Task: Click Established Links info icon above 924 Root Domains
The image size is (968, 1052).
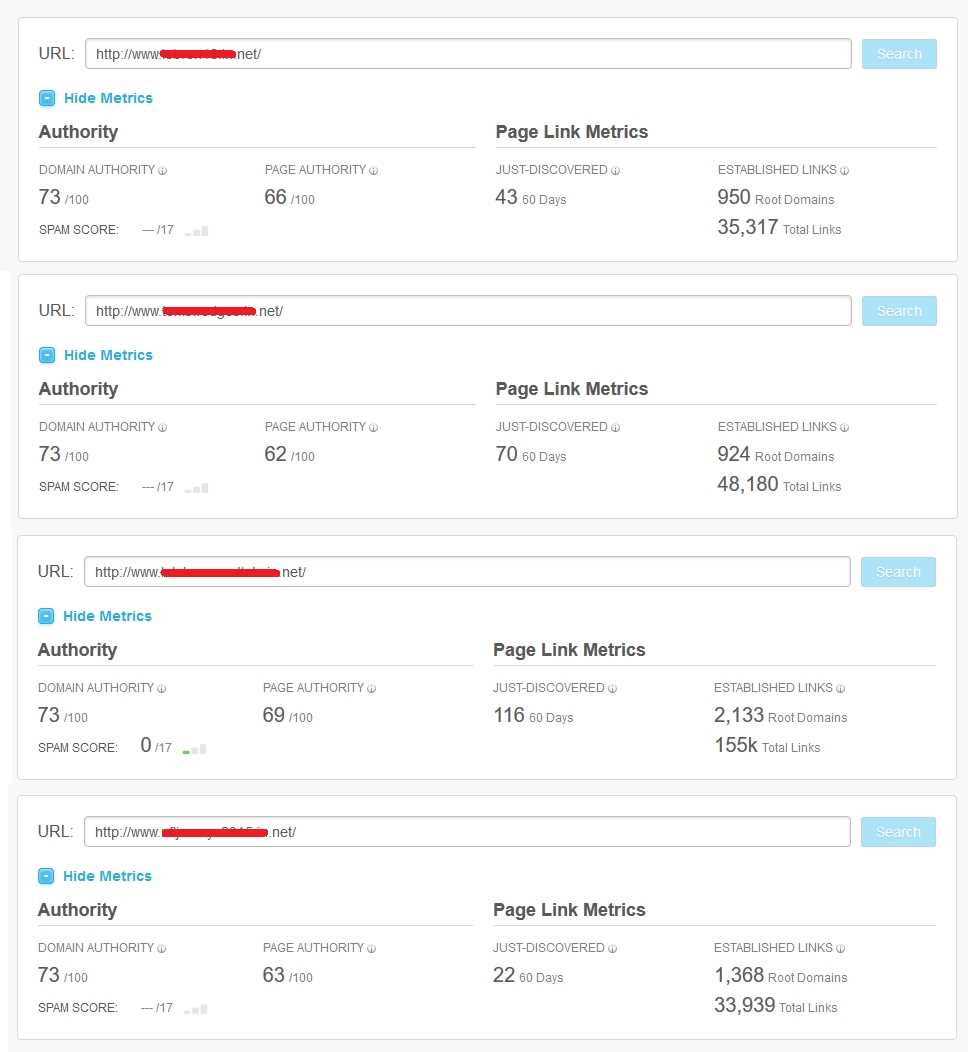Action: [844, 428]
